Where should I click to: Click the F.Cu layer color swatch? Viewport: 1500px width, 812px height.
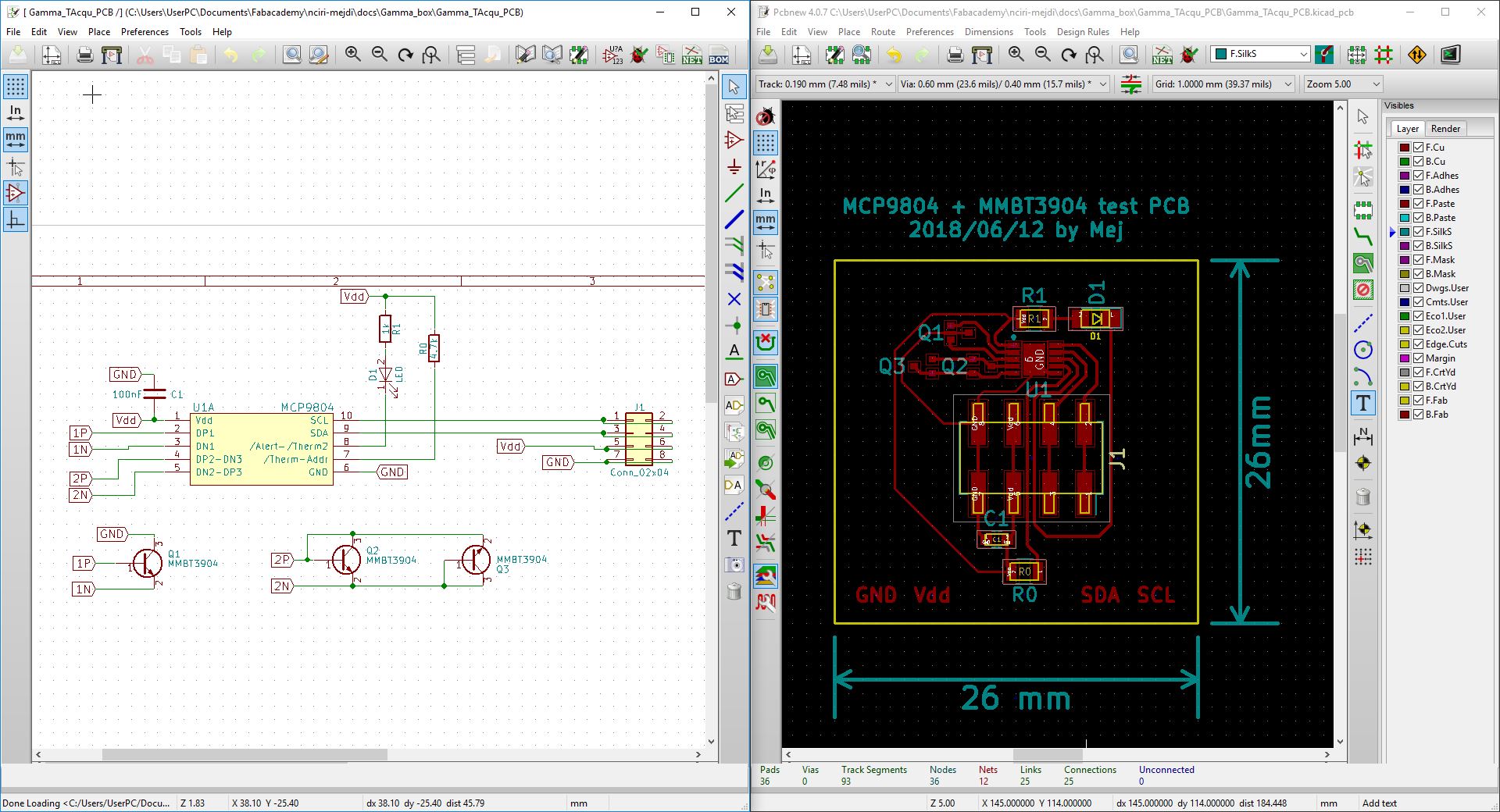click(1404, 148)
